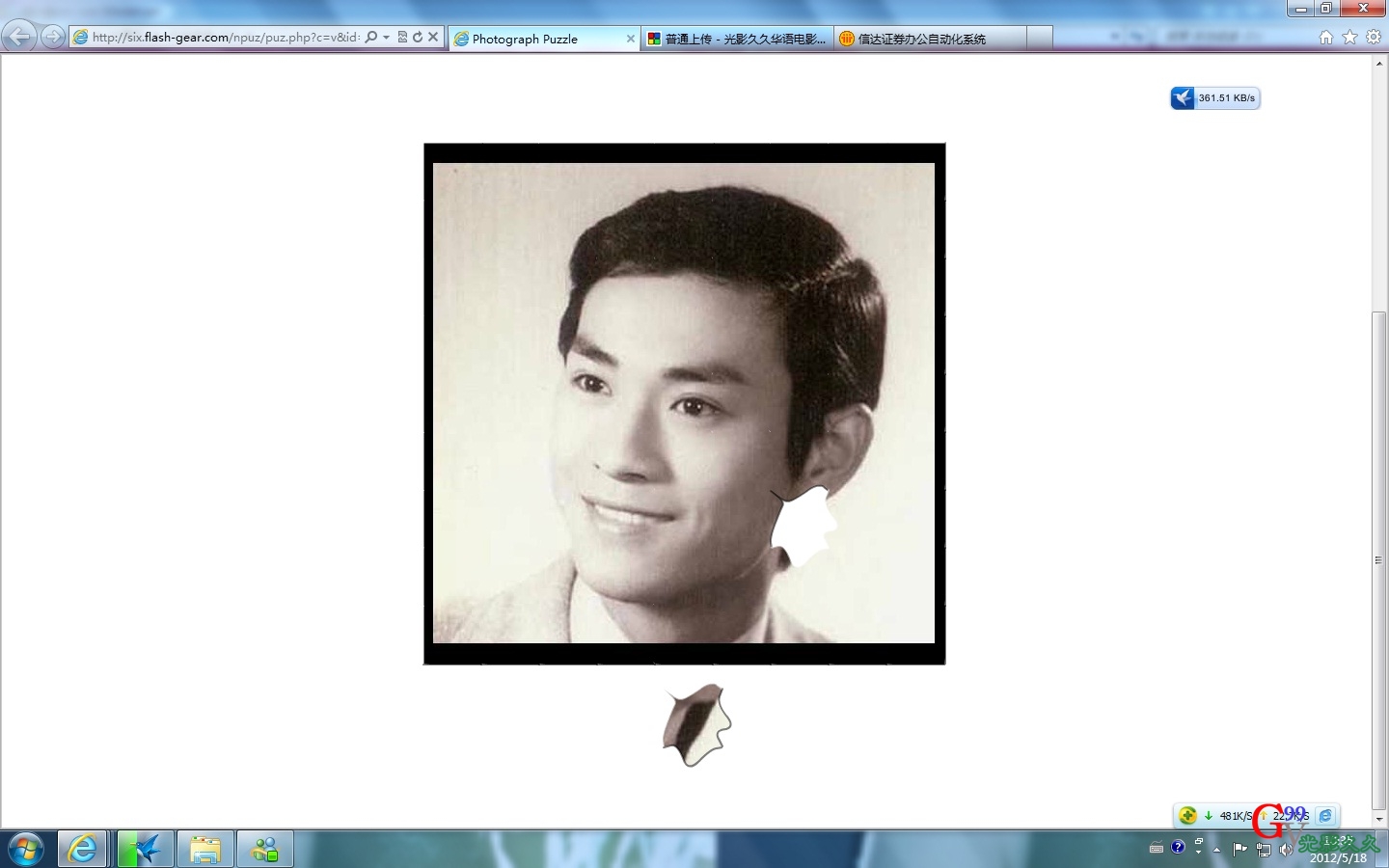The image size is (1389, 868).
Task: Click the browser Forward arrow button
Action: point(53,37)
